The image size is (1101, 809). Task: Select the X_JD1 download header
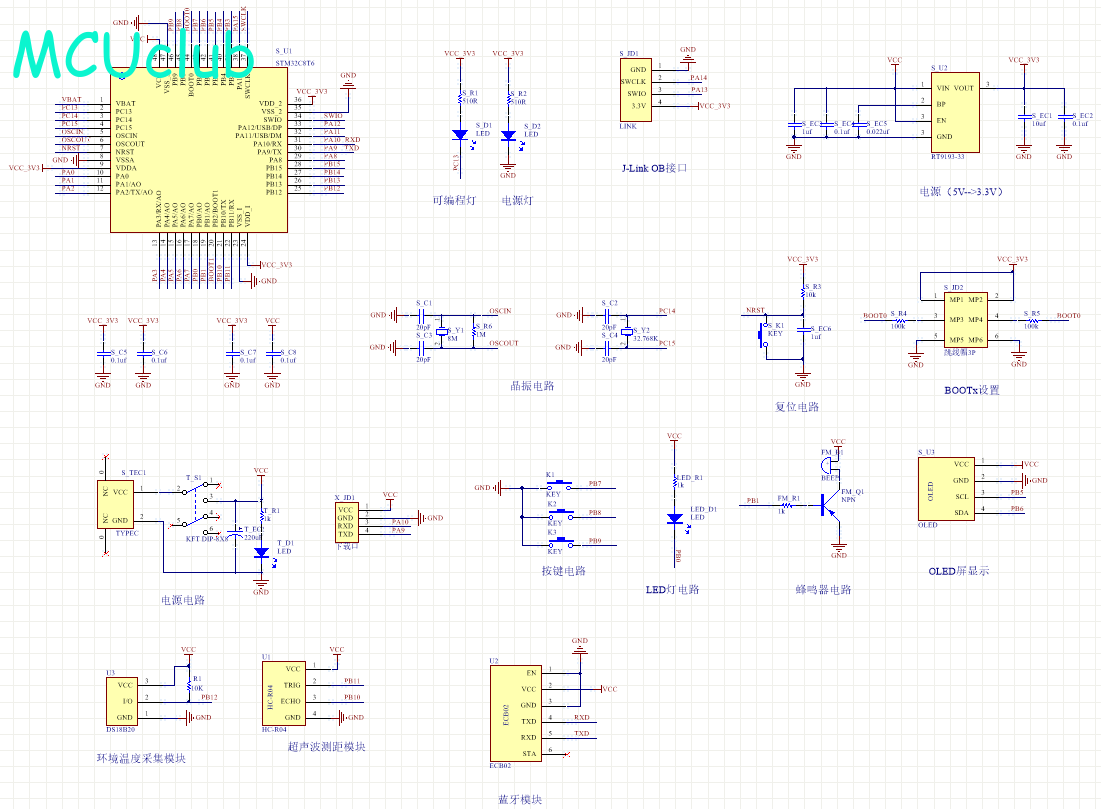coord(347,522)
